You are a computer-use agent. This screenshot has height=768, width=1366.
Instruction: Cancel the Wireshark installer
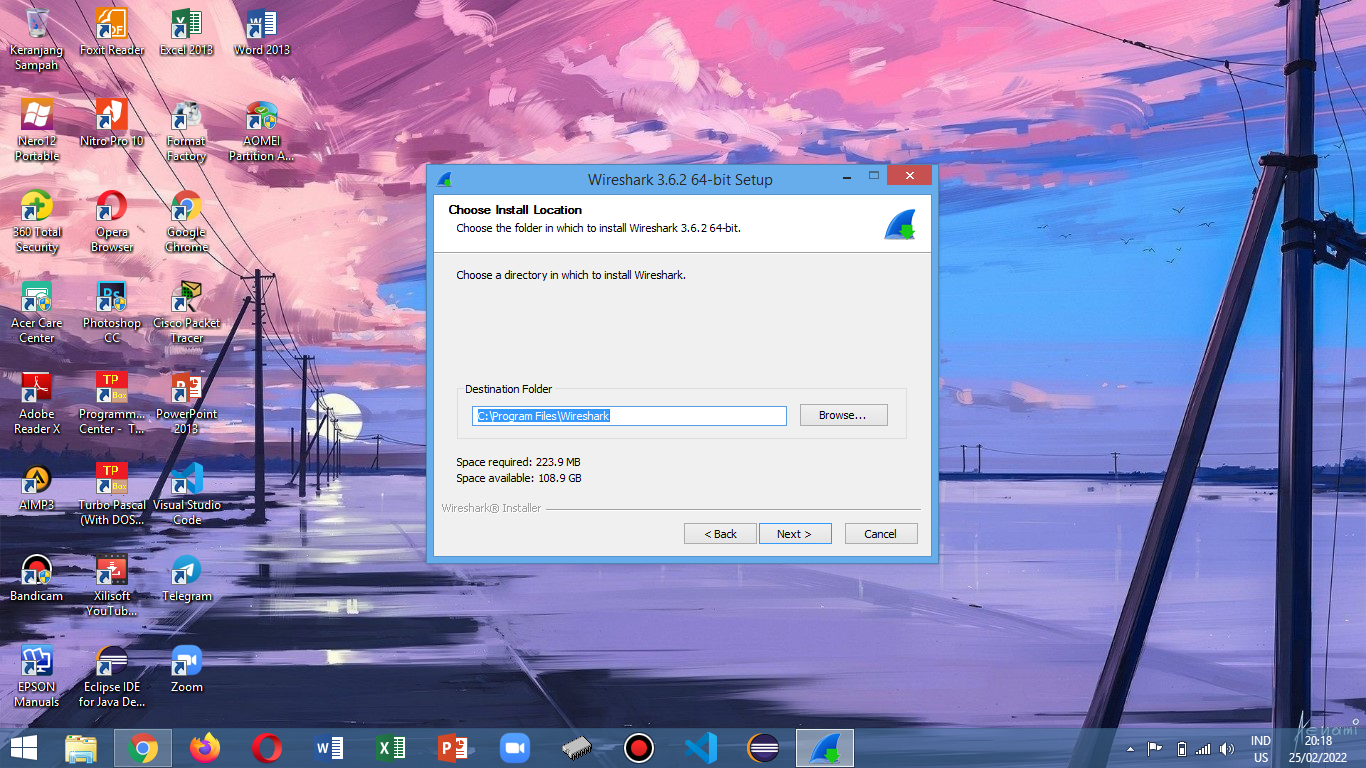881,534
